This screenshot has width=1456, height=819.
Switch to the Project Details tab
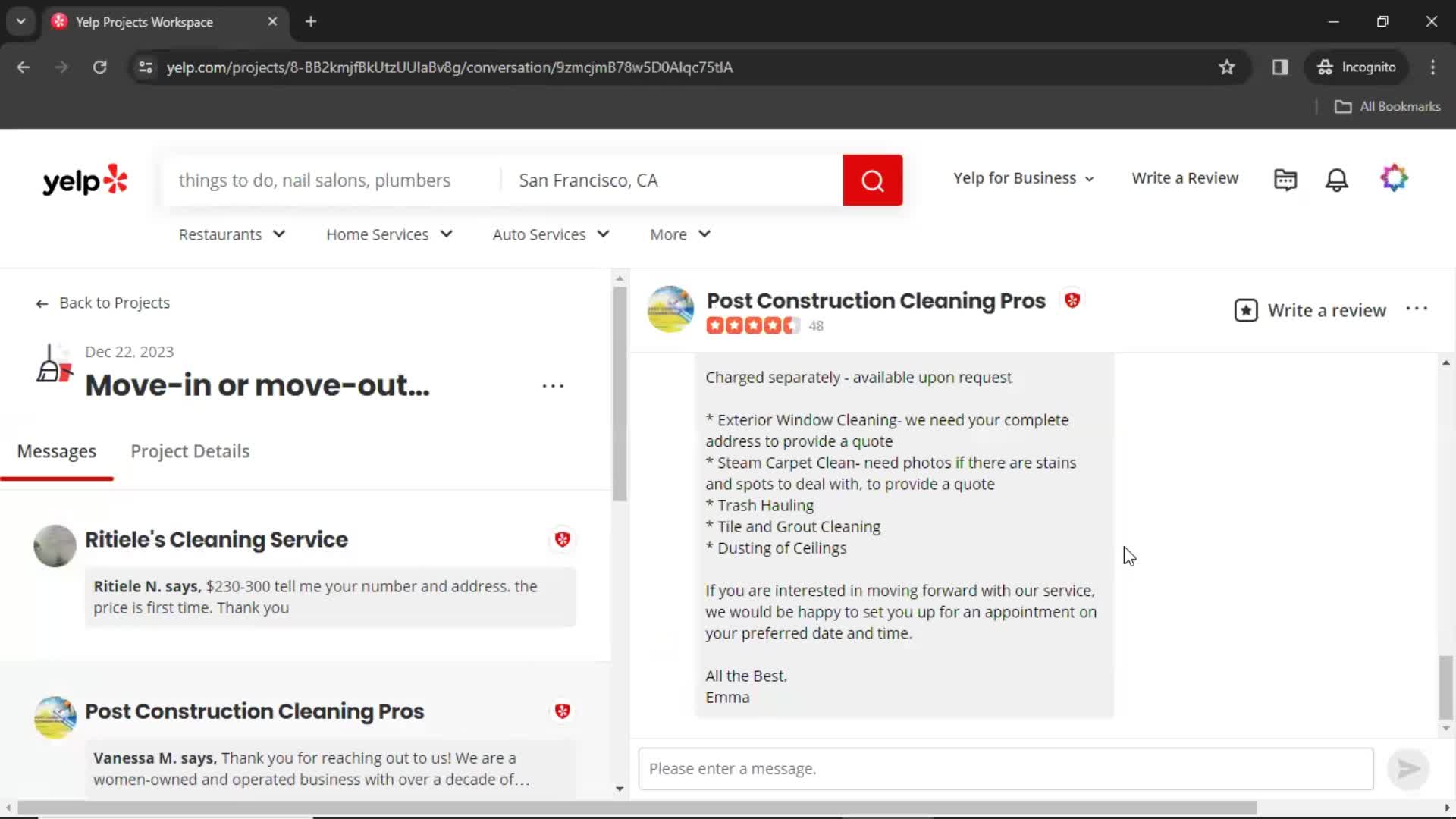click(190, 452)
